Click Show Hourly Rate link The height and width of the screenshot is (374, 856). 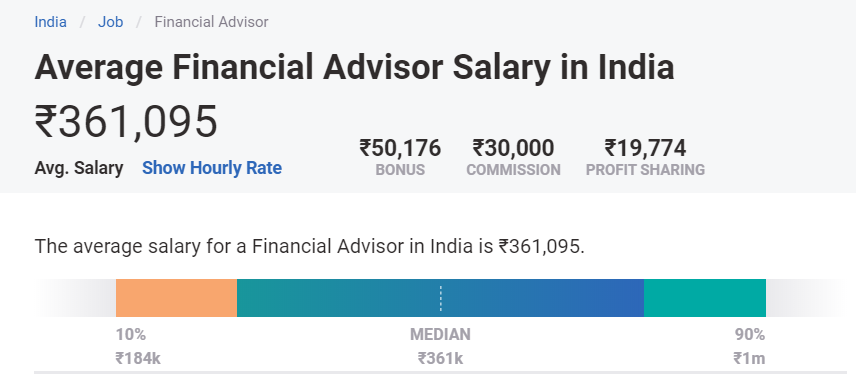tap(212, 168)
